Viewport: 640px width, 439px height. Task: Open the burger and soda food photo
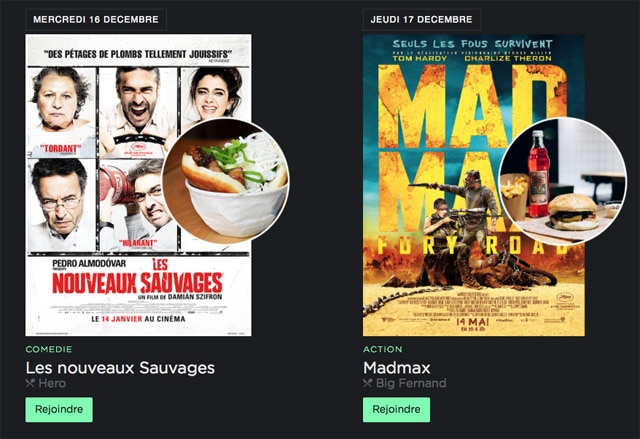point(563,181)
